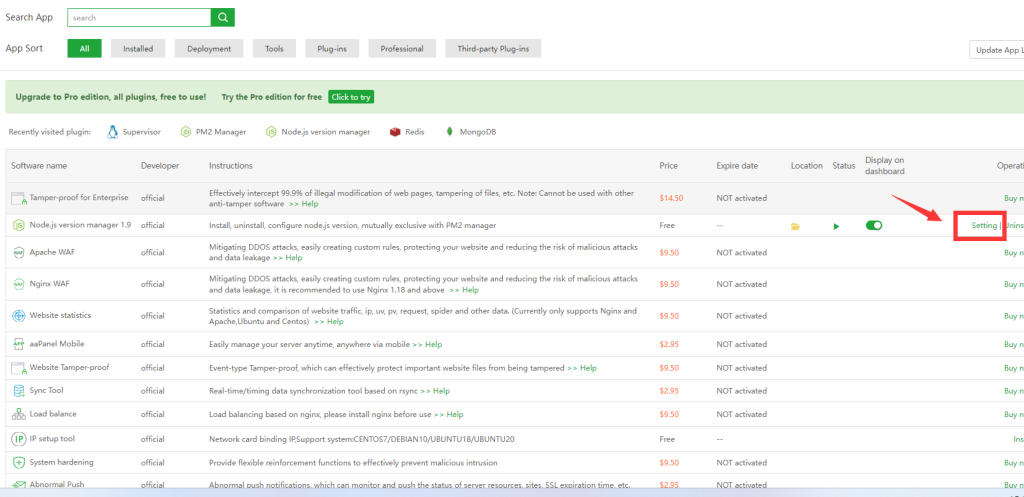
Task: Click the aaPanel Mobile app icon
Action: (18, 344)
